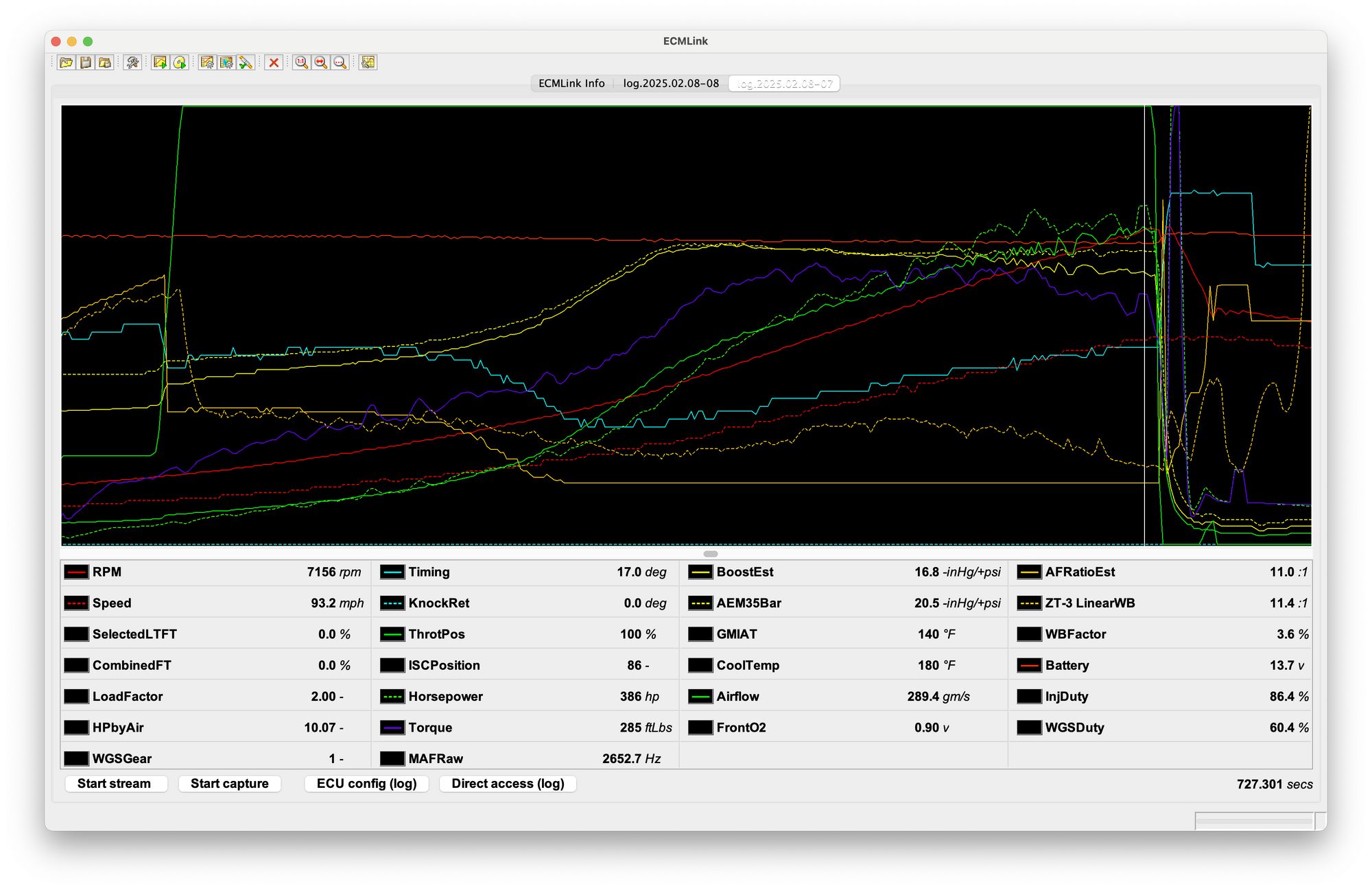Click the horizontal fit zoom magnifier
Viewport: 1372px width, 890px height.
tap(320, 62)
